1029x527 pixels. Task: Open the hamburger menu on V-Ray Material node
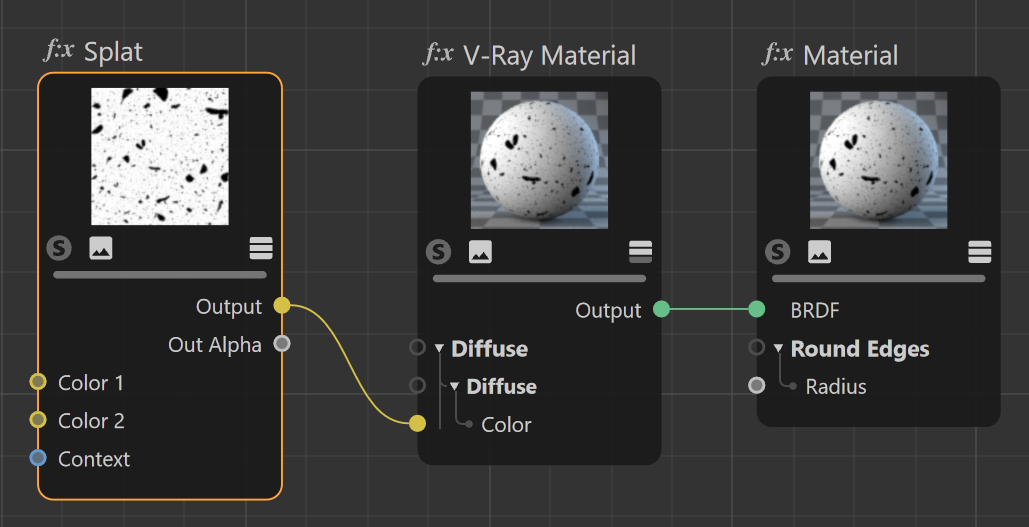[640, 252]
